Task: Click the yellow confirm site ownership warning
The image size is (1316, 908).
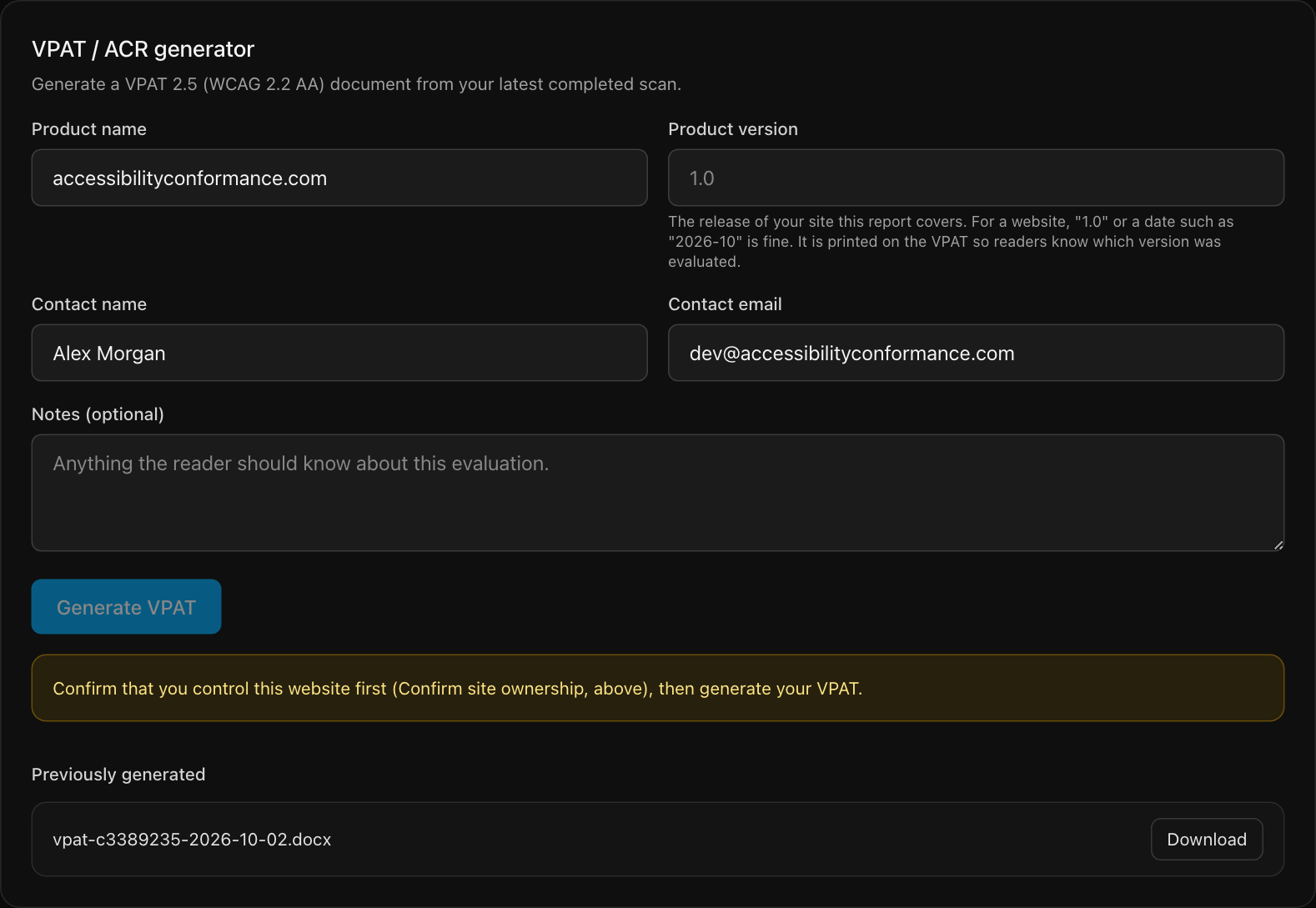Action: [658, 688]
